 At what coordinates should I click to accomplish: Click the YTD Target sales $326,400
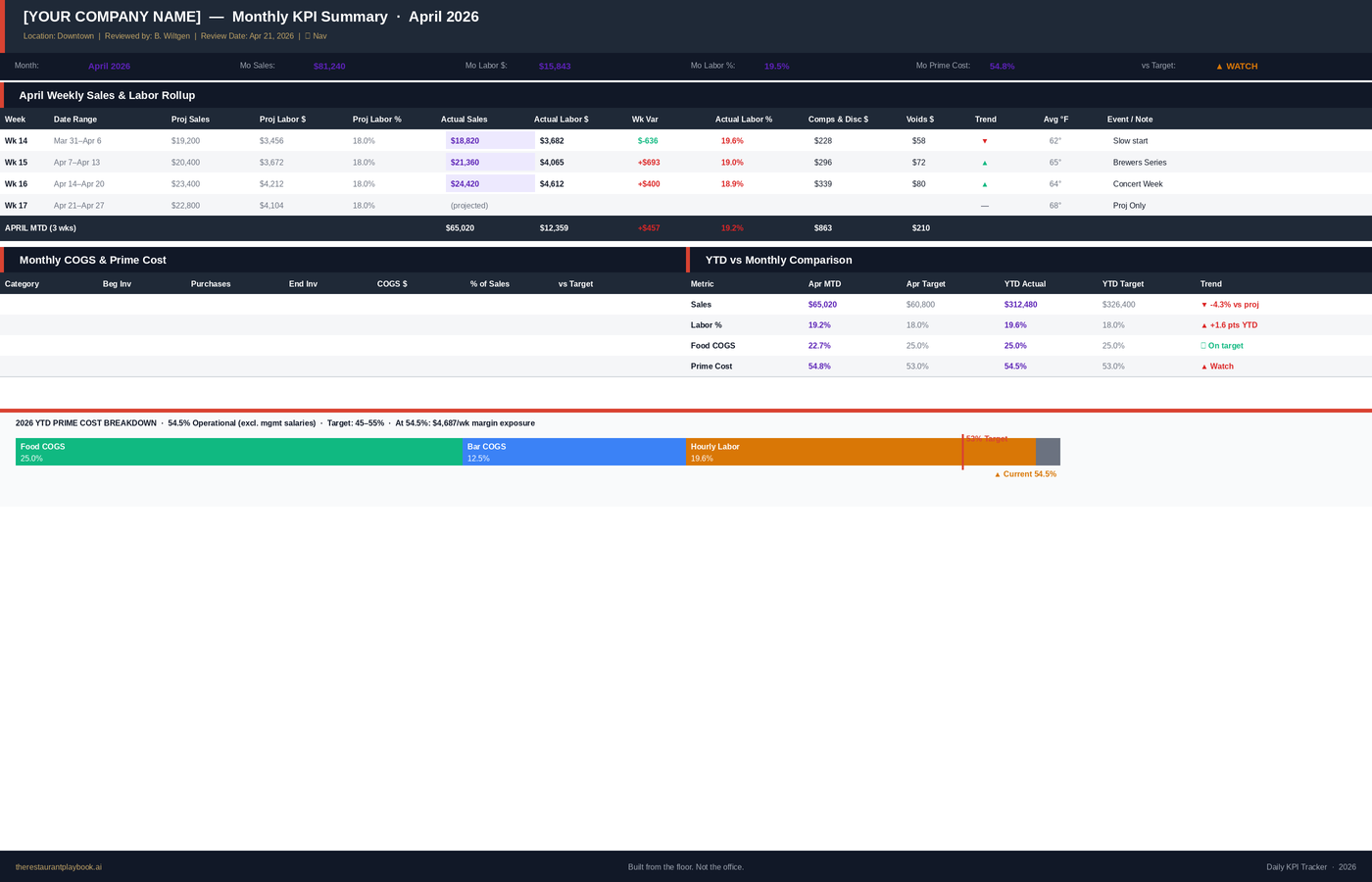tap(1118, 305)
